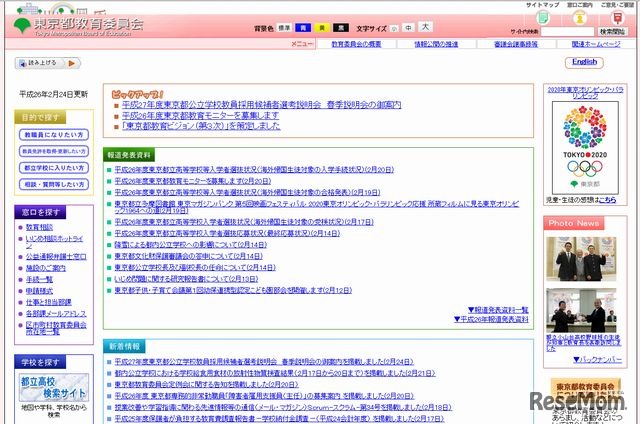Image resolution: width=640 pixels, height=424 pixels.
Task: Click the site search input field
Action: coord(568,31)
